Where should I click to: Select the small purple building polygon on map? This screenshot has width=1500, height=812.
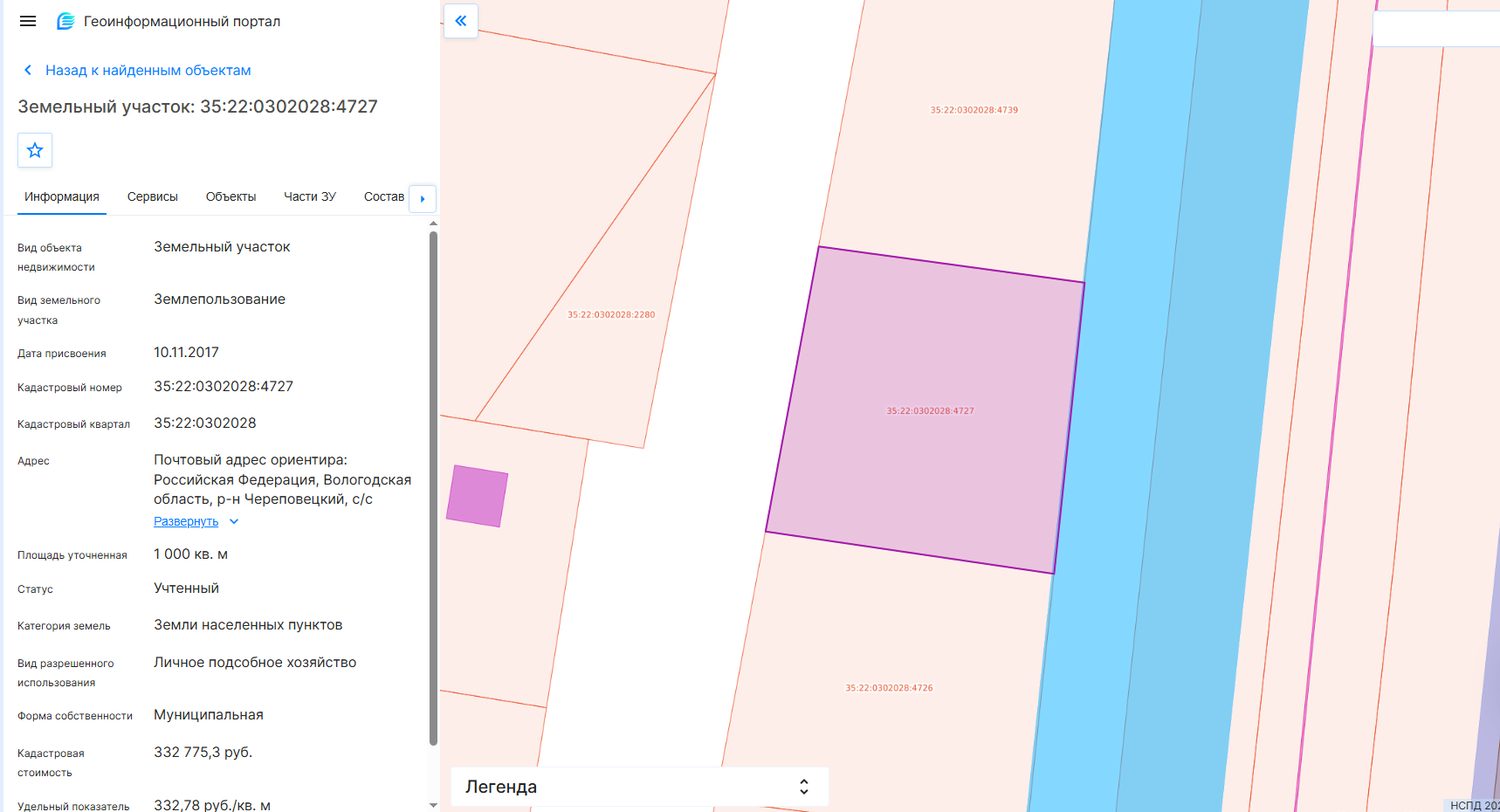[x=477, y=496]
